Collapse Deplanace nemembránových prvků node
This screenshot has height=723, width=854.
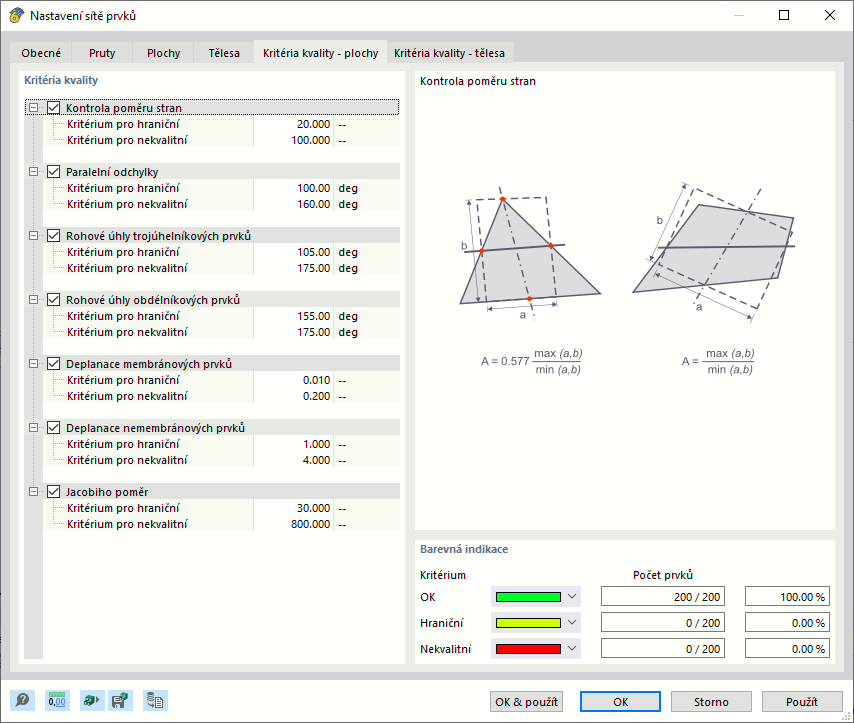click(33, 428)
